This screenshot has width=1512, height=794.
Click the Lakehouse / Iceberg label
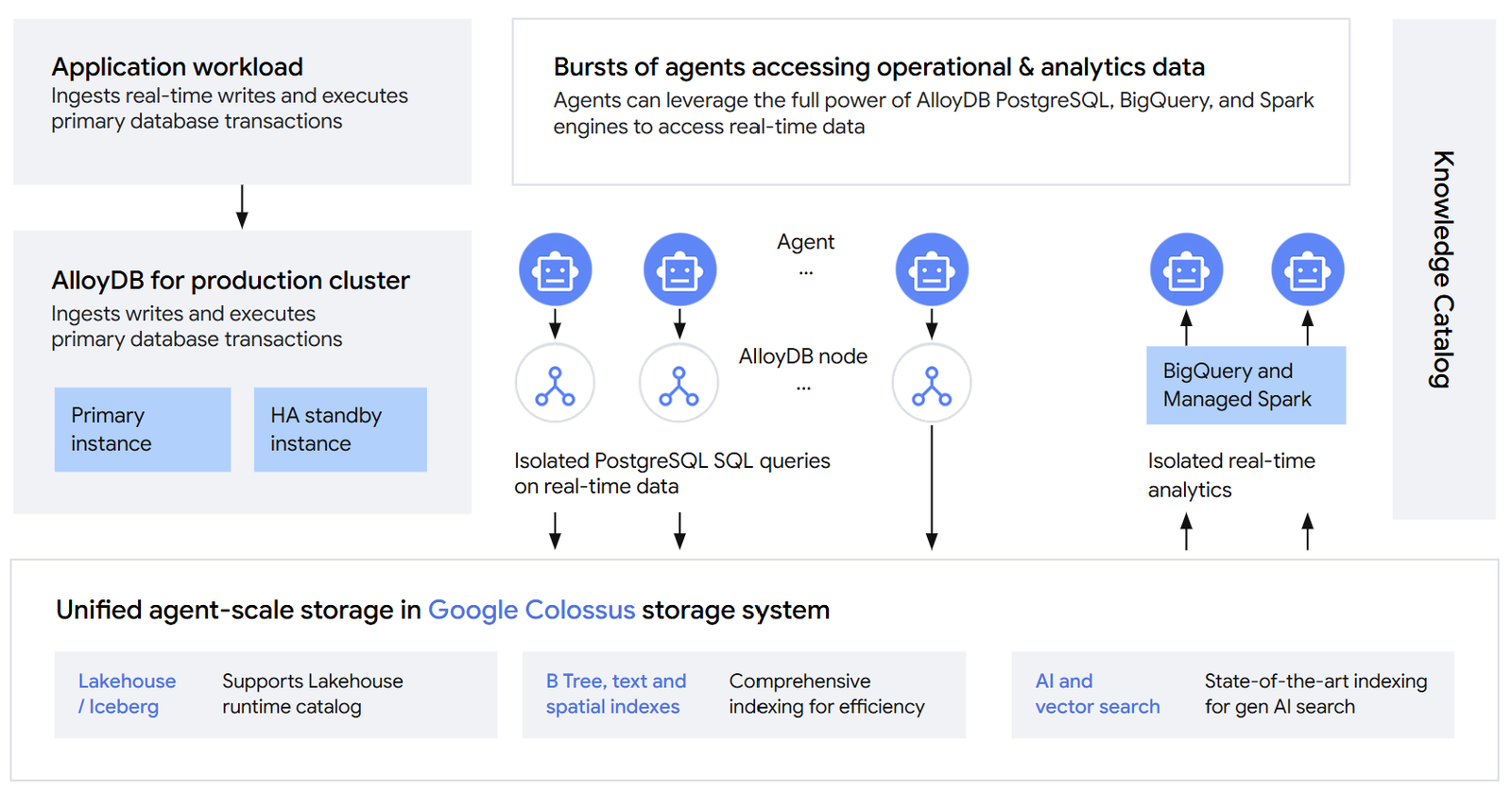[127, 694]
